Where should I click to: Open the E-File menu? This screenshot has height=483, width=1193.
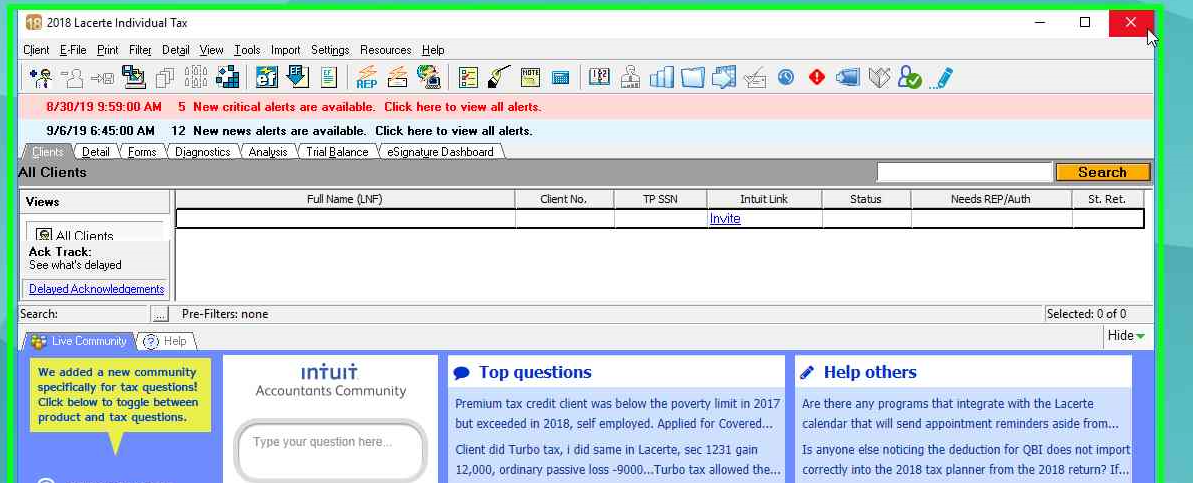click(73, 50)
